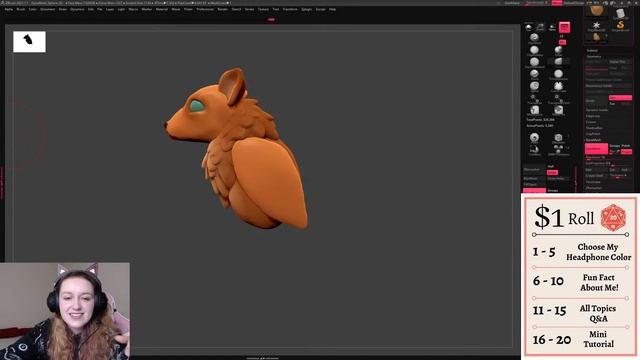
Task: Click the cloud-shaped icon in brush panel top row
Action: tap(529, 27)
